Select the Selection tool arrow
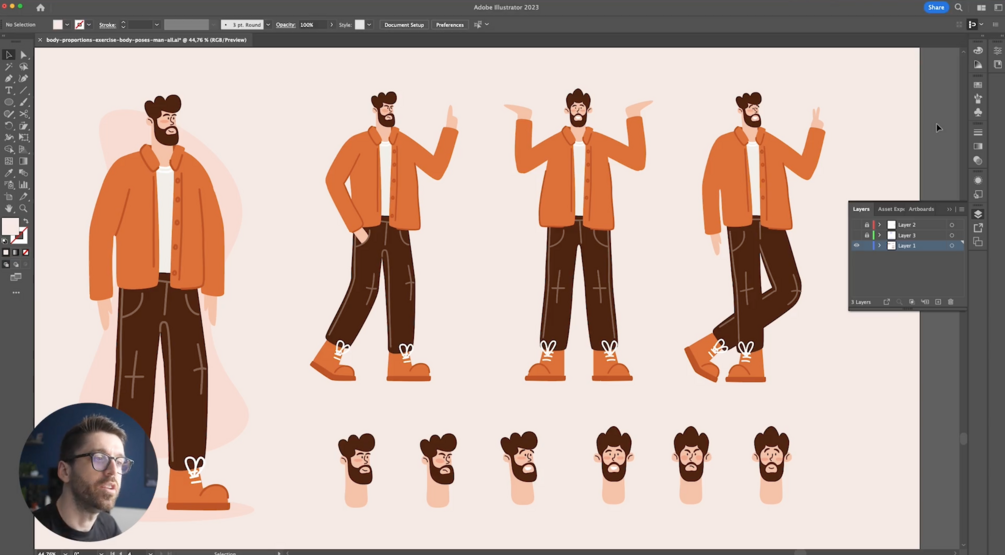 pos(9,55)
